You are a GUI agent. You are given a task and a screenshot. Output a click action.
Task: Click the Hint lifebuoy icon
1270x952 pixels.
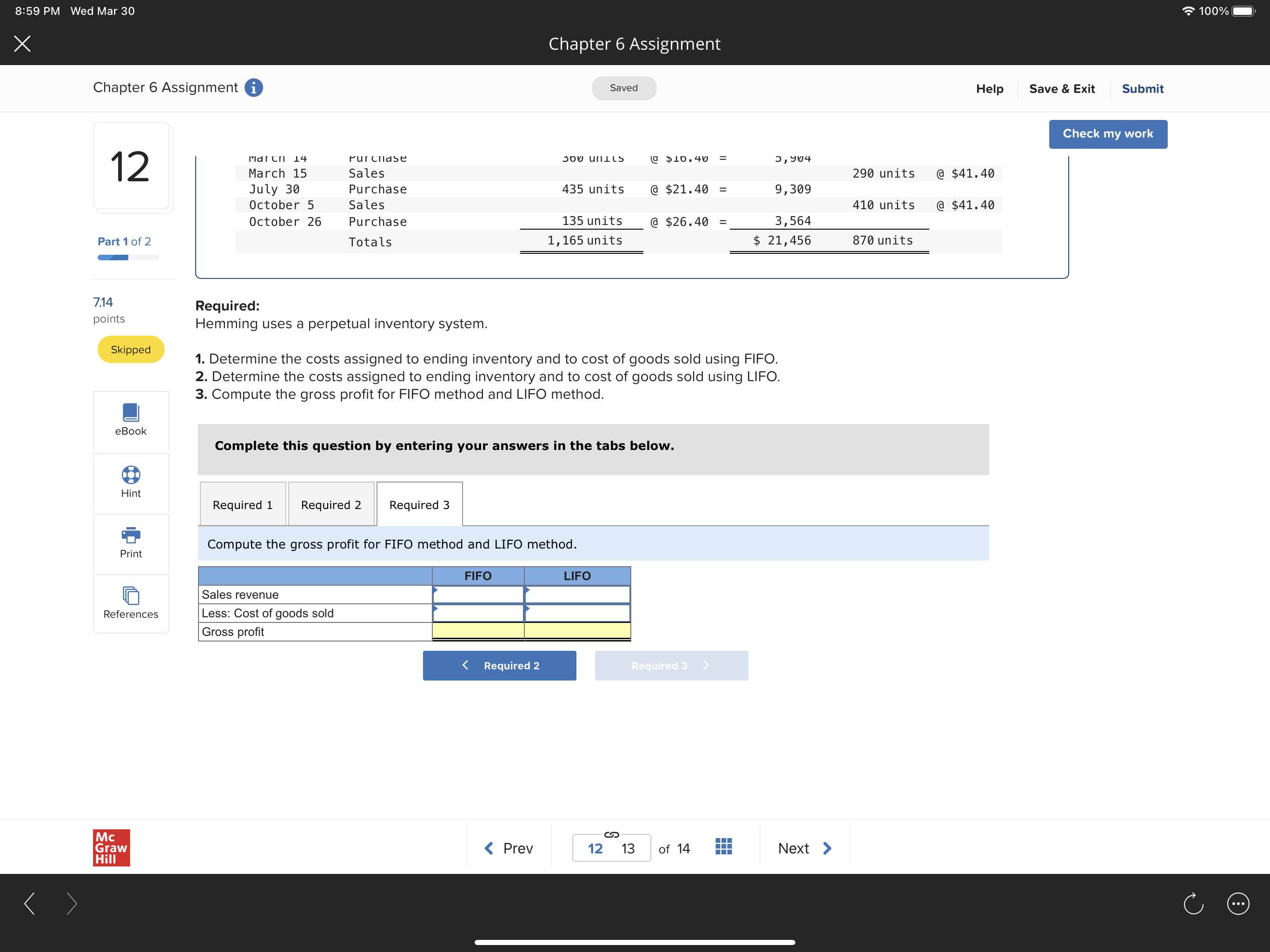click(x=130, y=475)
